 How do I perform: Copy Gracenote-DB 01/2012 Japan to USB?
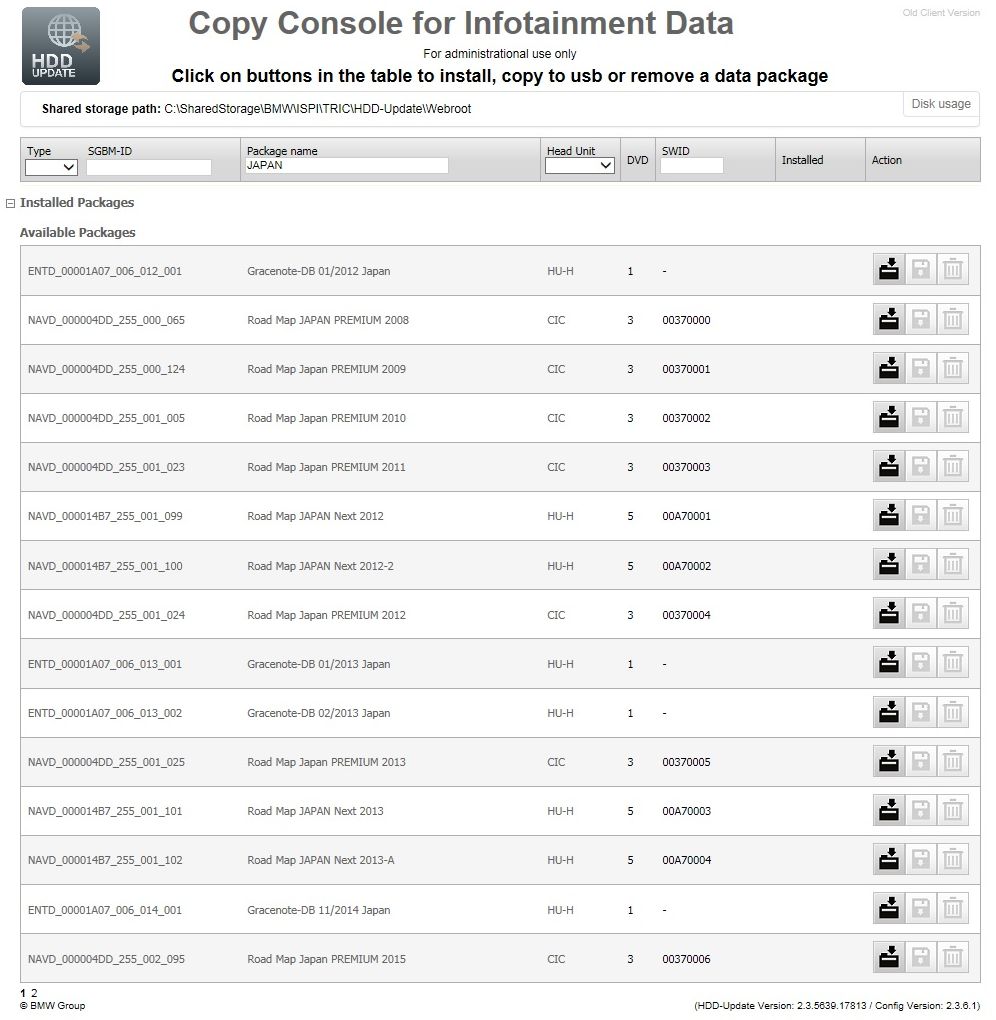click(x=921, y=269)
